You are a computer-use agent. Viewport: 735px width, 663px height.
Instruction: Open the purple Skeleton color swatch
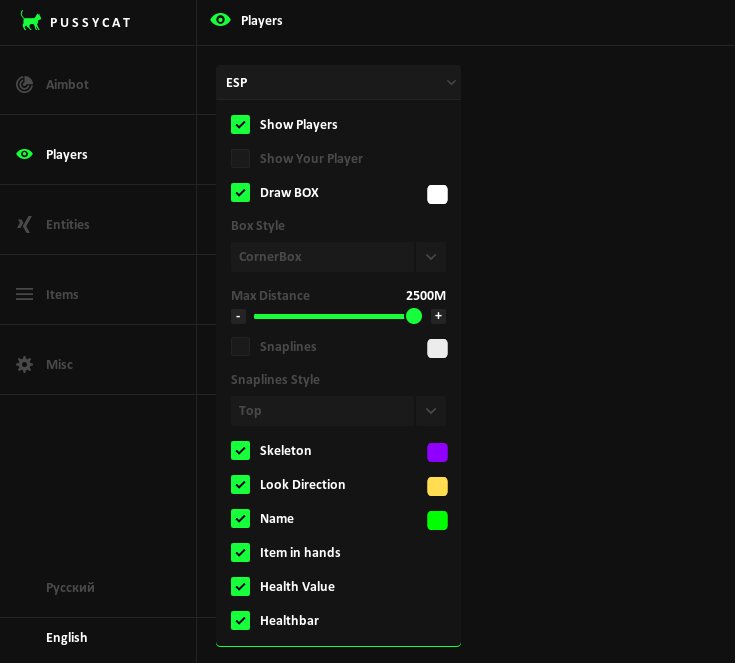click(x=437, y=452)
